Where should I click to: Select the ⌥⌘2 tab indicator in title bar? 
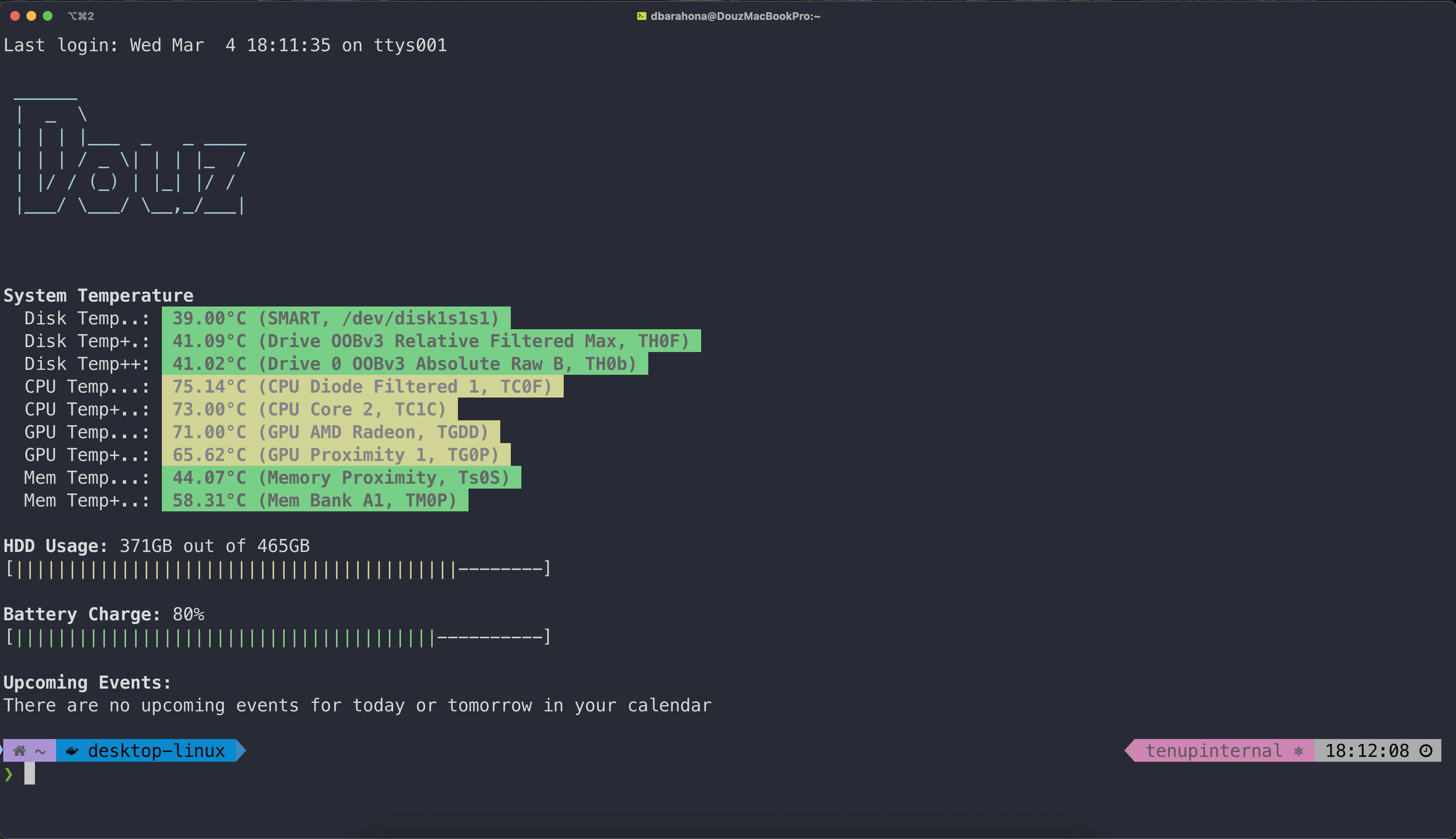(x=81, y=15)
